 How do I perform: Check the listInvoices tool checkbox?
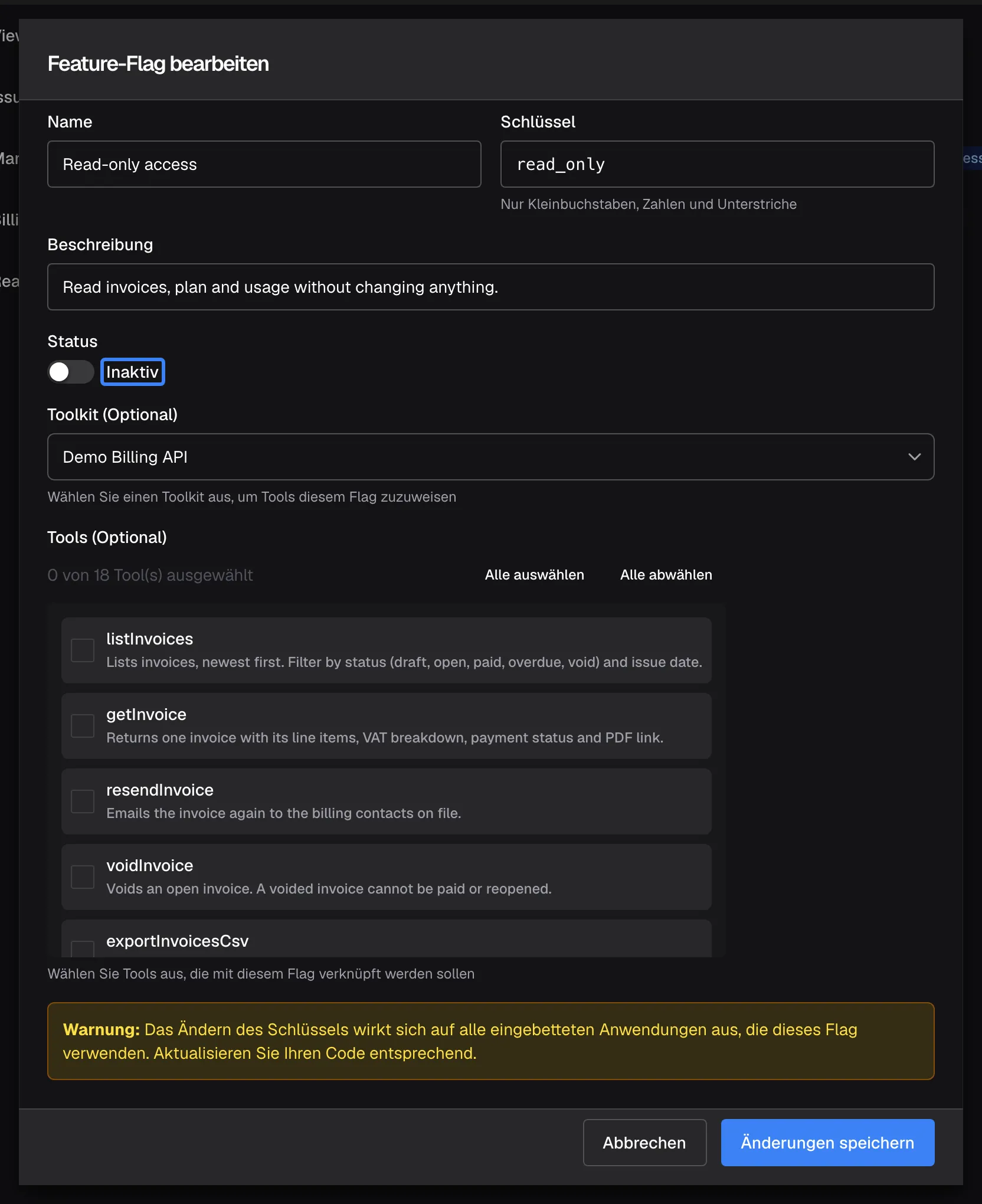tap(83, 650)
